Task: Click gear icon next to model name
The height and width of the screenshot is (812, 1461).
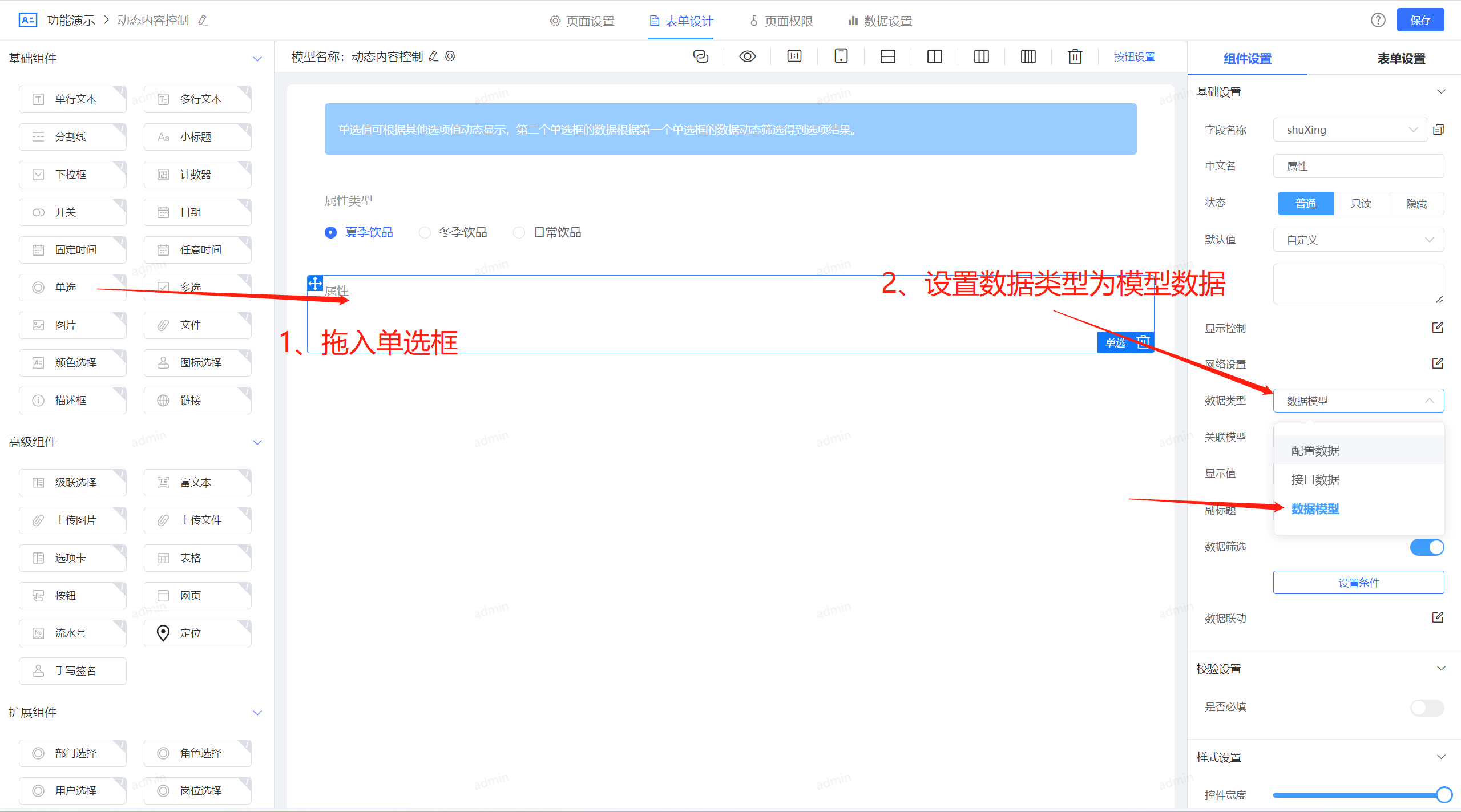Action: click(450, 56)
